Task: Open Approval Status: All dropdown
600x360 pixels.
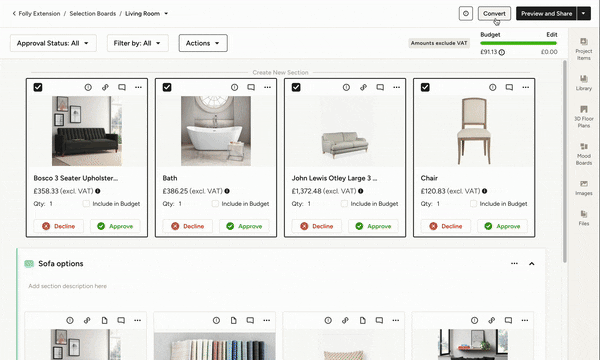Action: click(x=53, y=43)
